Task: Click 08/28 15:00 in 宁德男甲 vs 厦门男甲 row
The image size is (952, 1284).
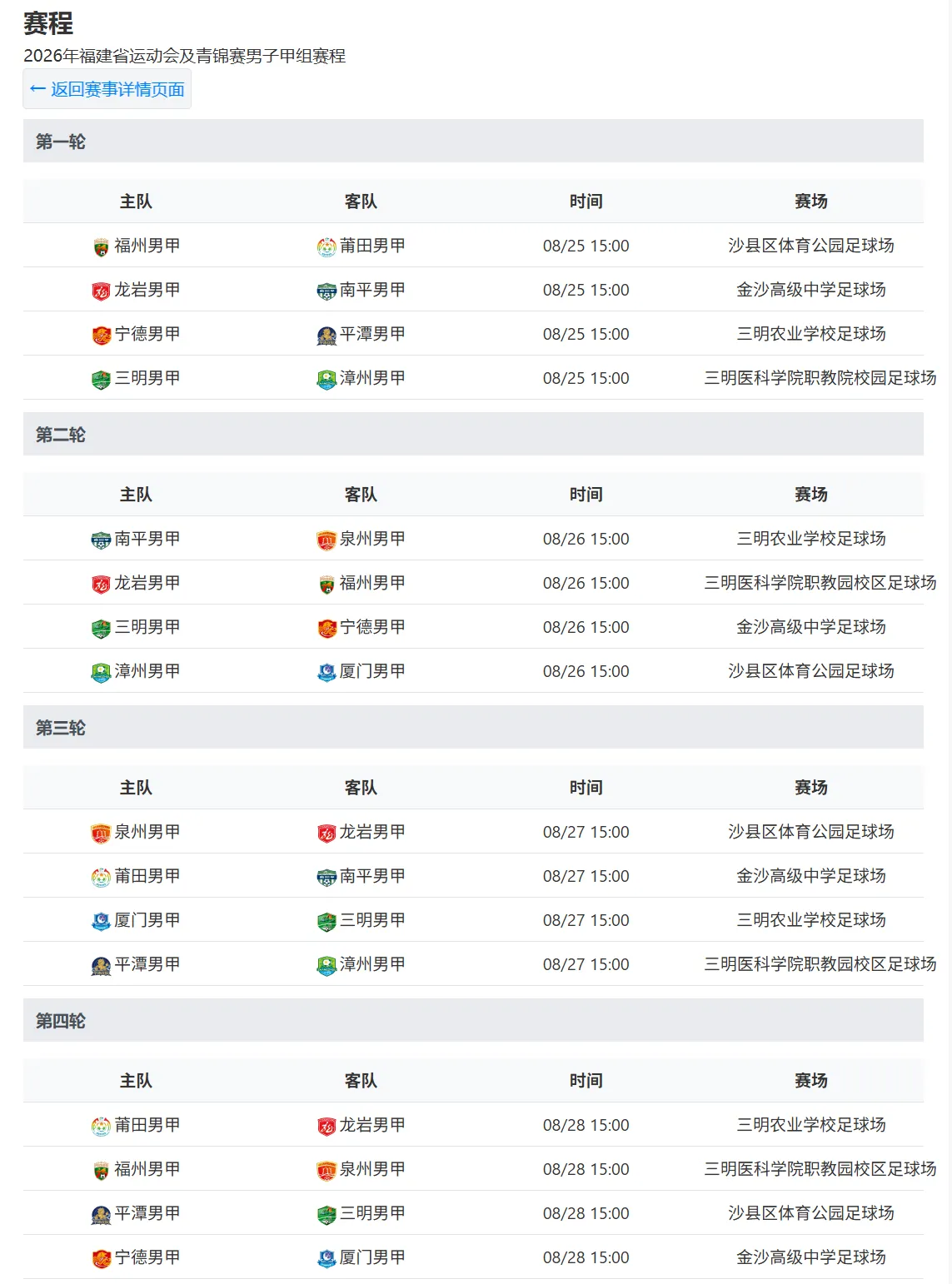Action: pos(586,1257)
